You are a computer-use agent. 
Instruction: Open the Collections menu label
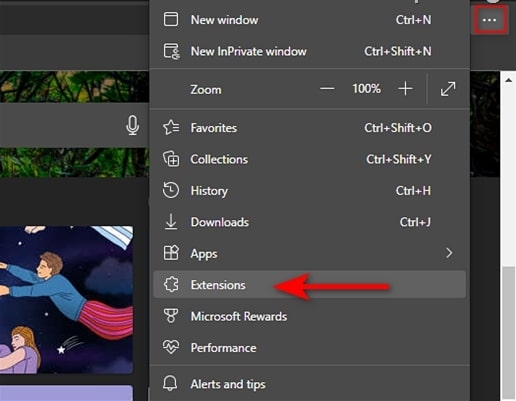(219, 159)
